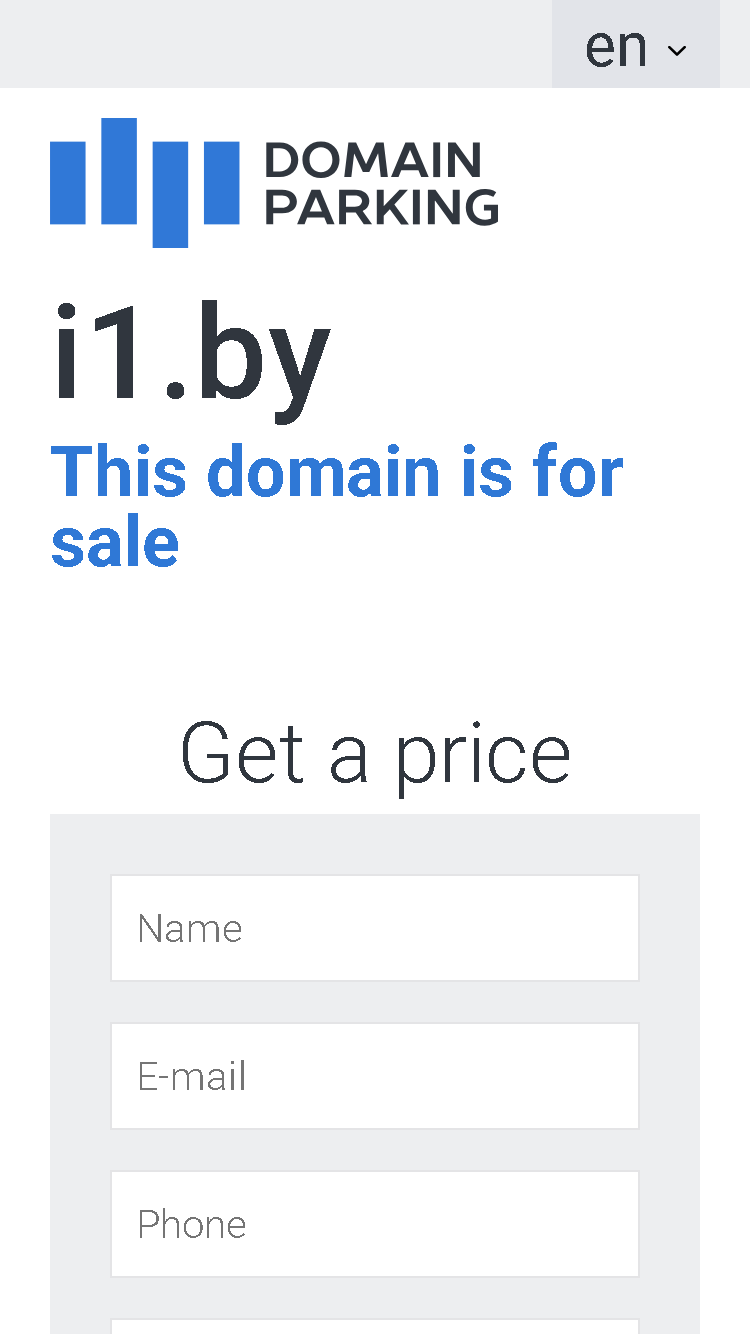
Task: Click the partially visible field below Phone
Action: pyautogui.click(x=375, y=1326)
